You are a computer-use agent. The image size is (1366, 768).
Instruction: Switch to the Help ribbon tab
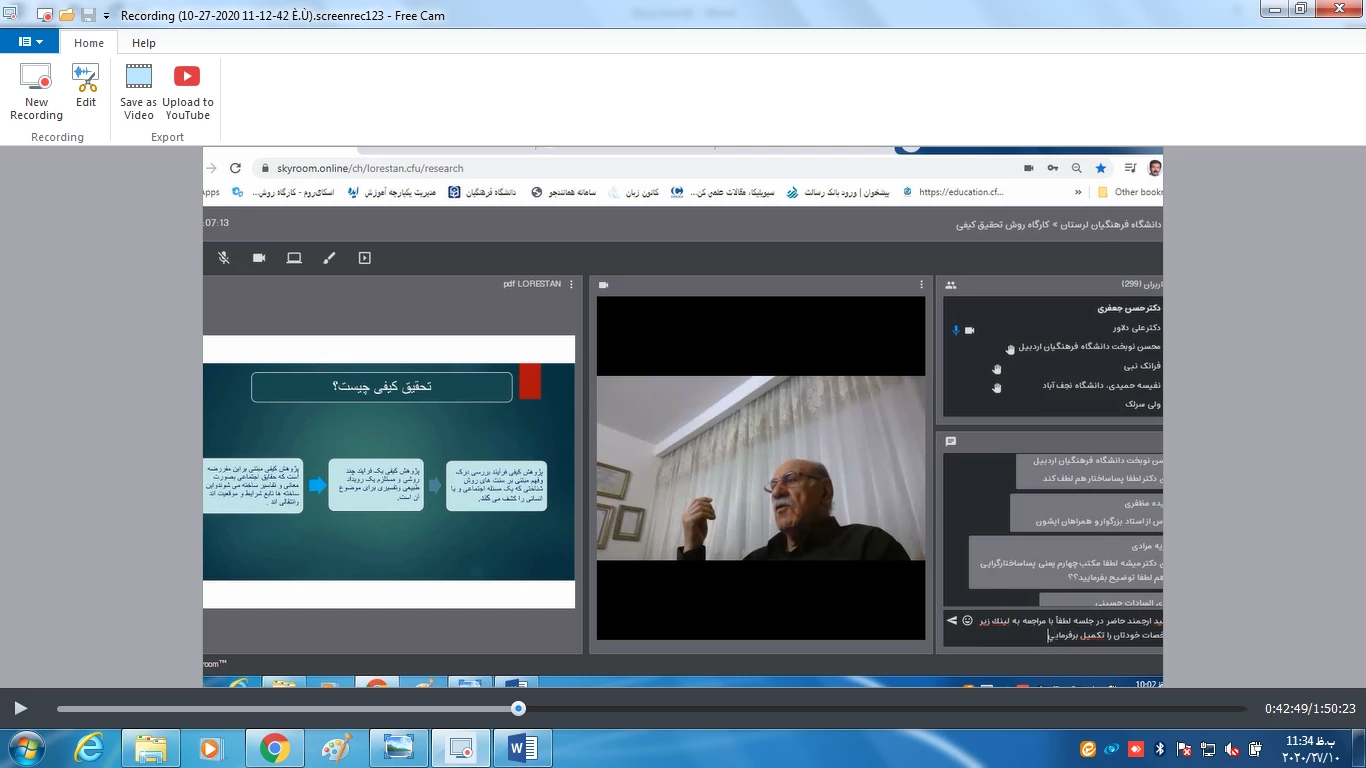point(144,43)
